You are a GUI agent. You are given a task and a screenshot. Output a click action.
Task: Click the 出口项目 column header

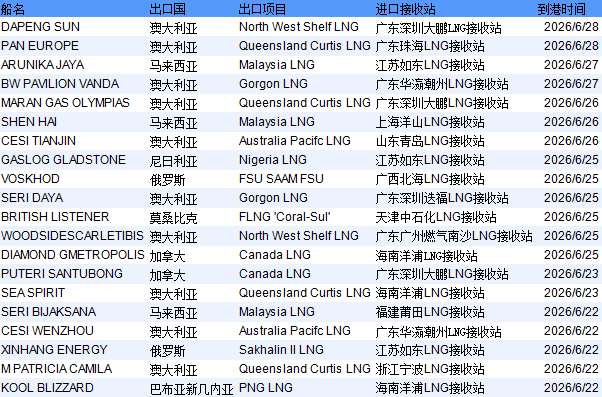(262, 8)
